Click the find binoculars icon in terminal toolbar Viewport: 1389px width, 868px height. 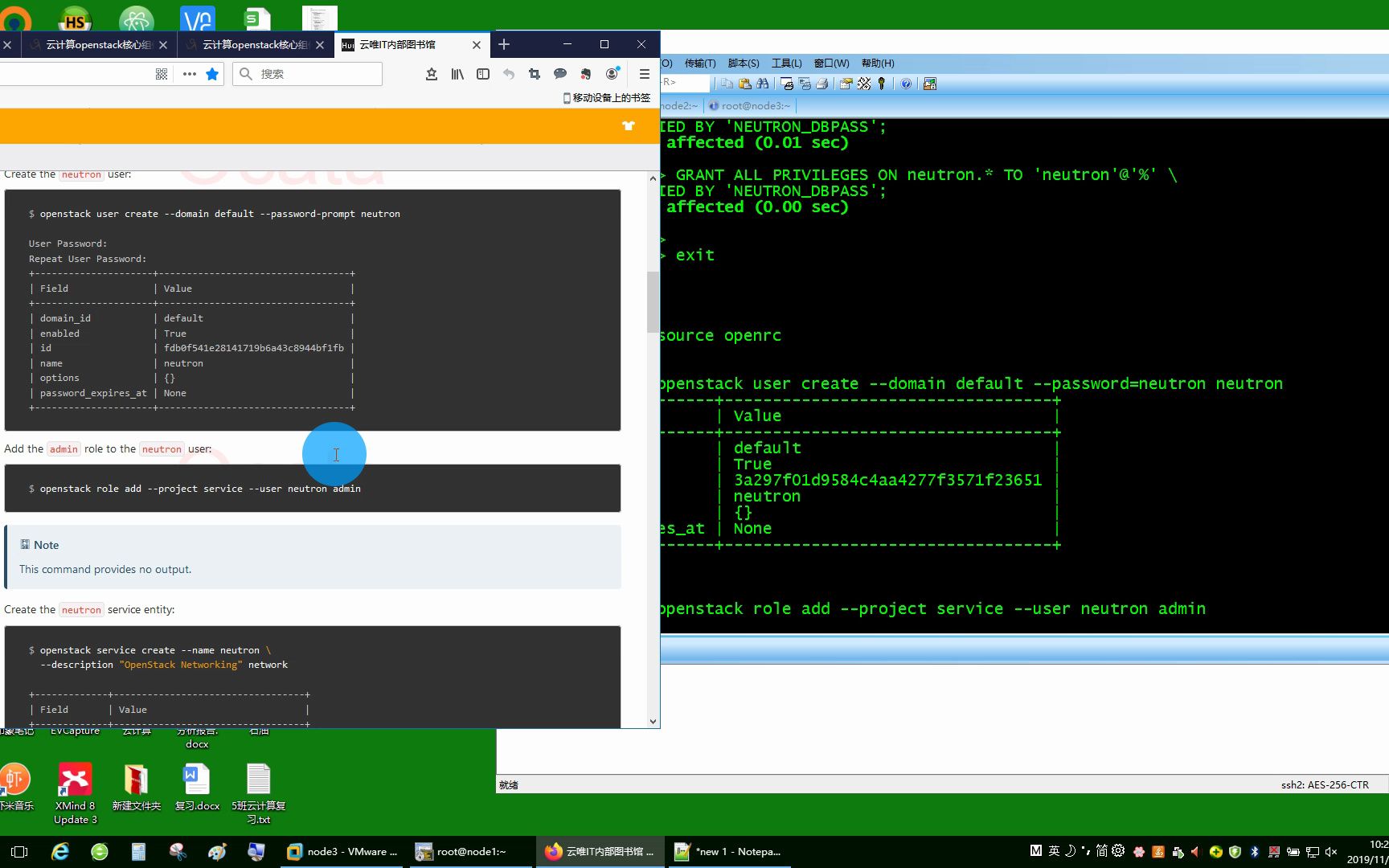[x=762, y=84]
